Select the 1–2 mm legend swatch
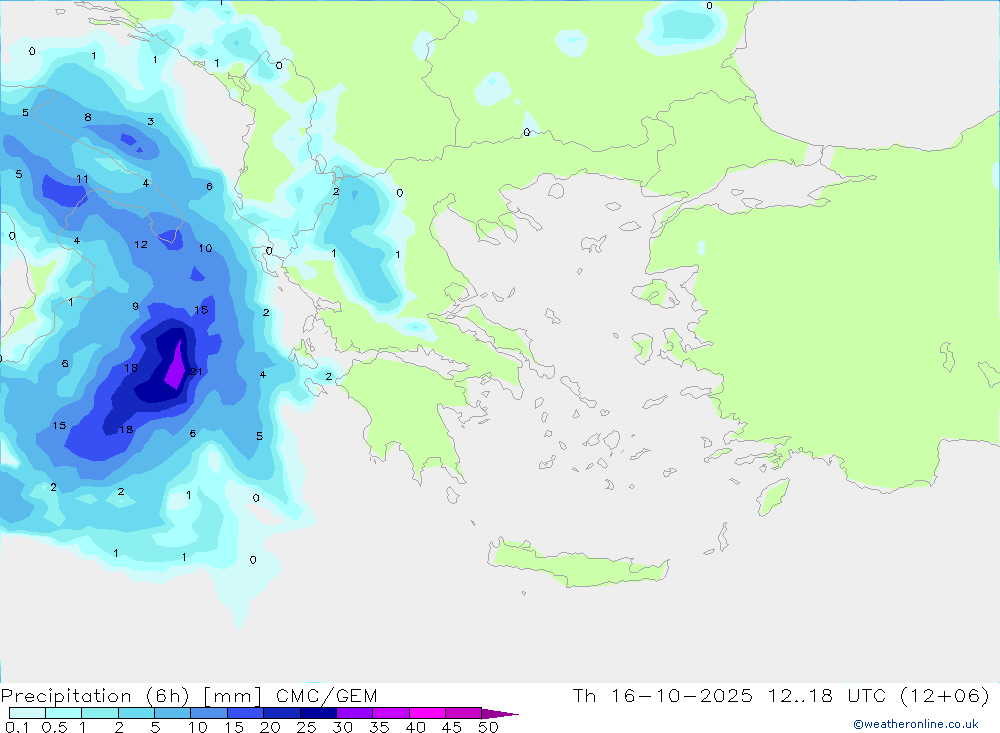The height and width of the screenshot is (733, 1000). tap(100, 713)
